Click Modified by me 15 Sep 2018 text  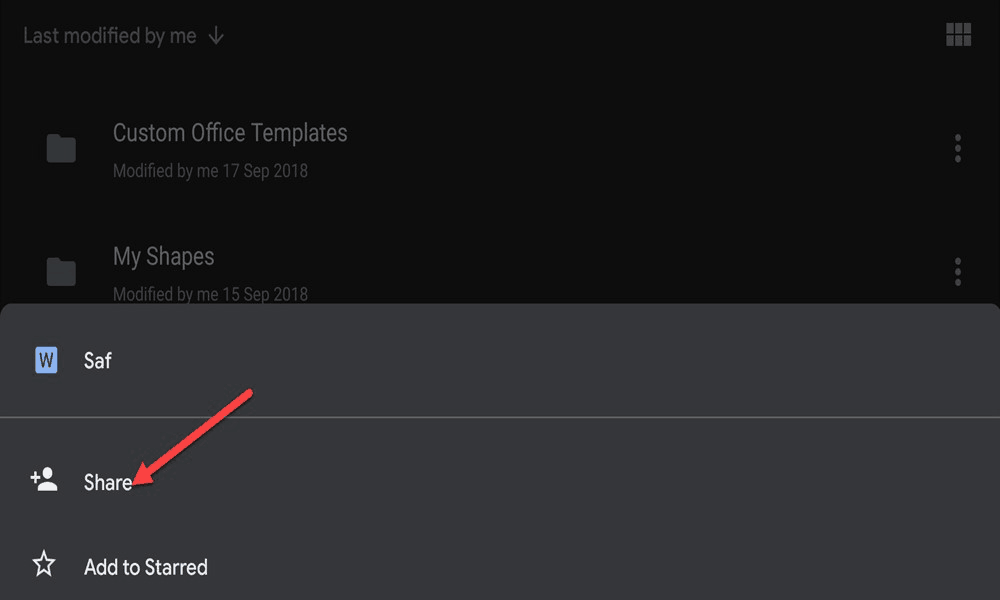(x=210, y=294)
